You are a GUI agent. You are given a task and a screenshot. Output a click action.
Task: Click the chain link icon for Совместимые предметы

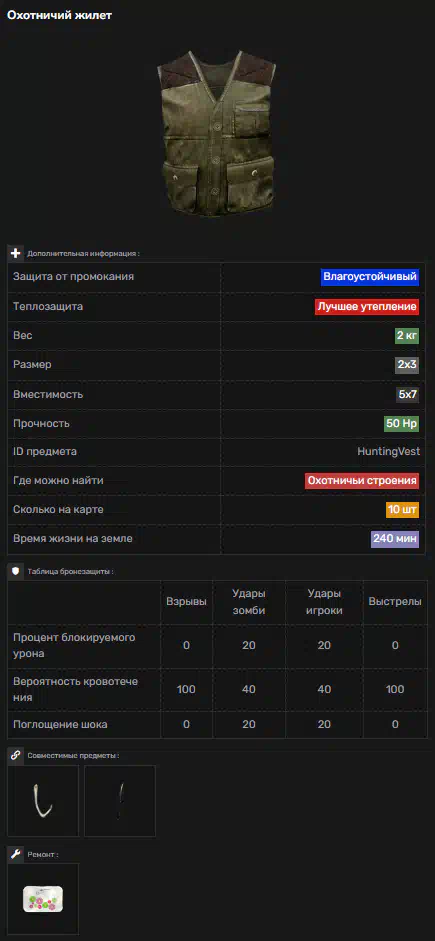(x=16, y=756)
